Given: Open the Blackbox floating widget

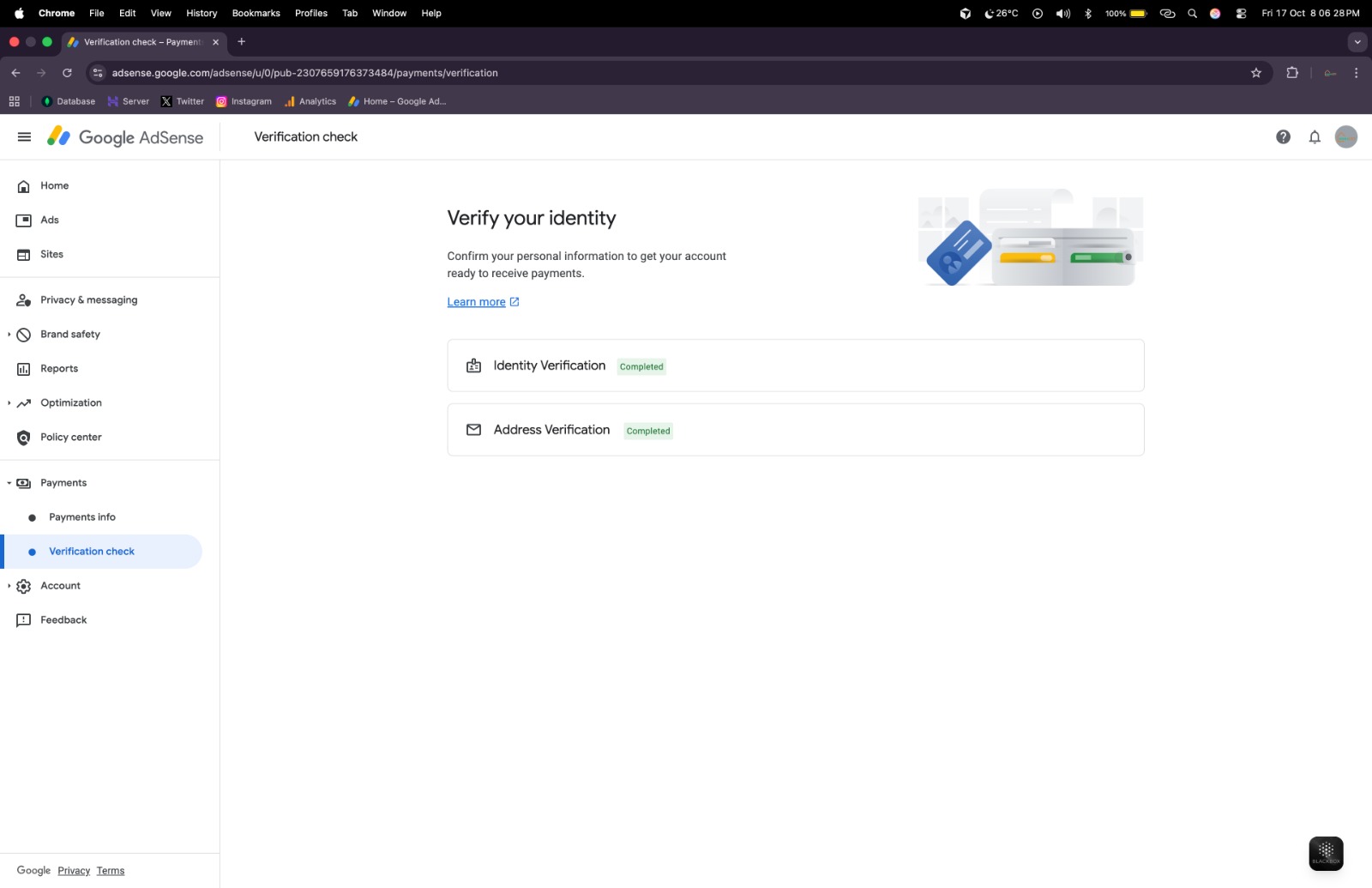Looking at the screenshot, I should (1326, 853).
